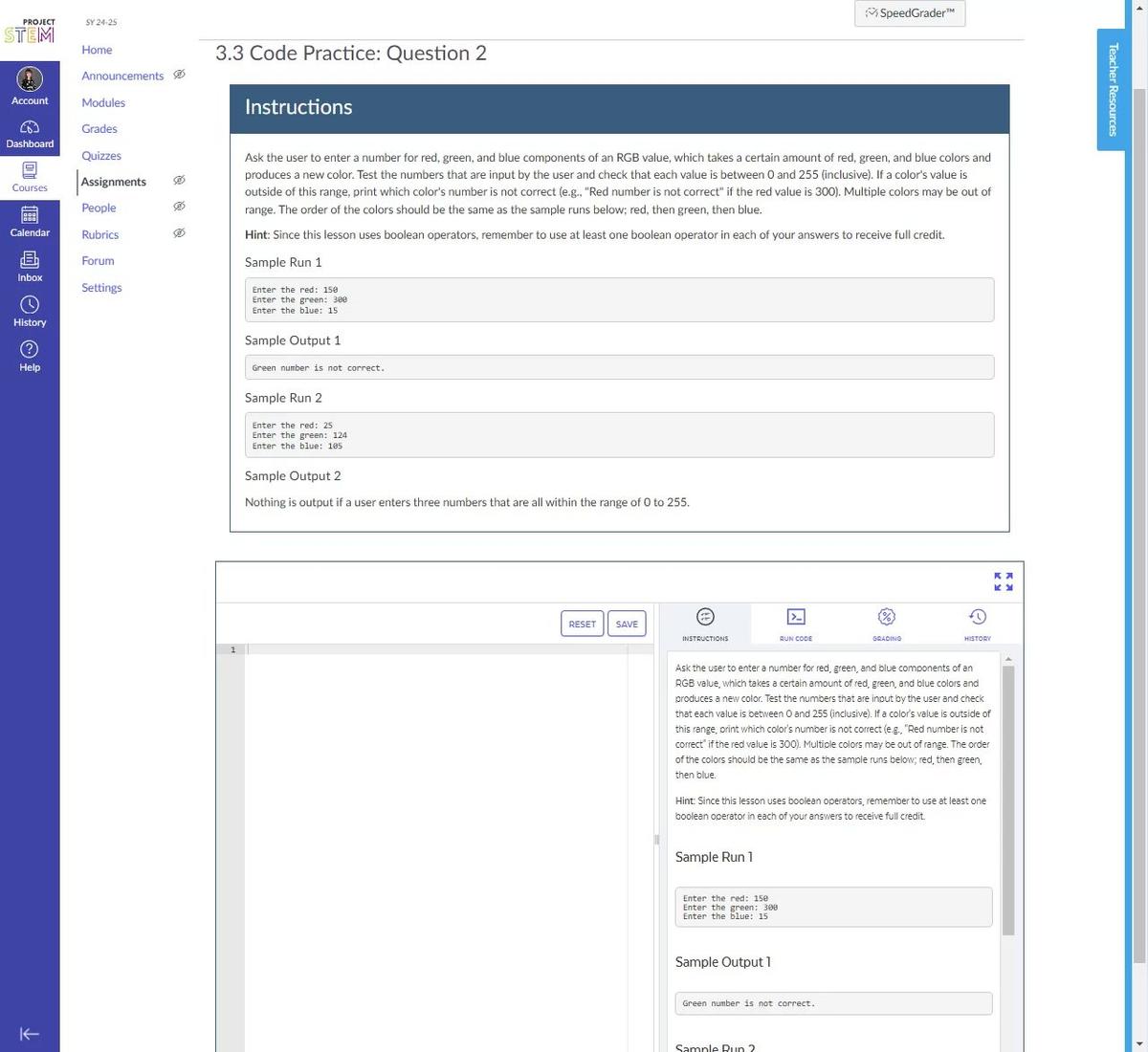Click the SAVE code button
The width and height of the screenshot is (1148, 1052).
[x=627, y=624]
